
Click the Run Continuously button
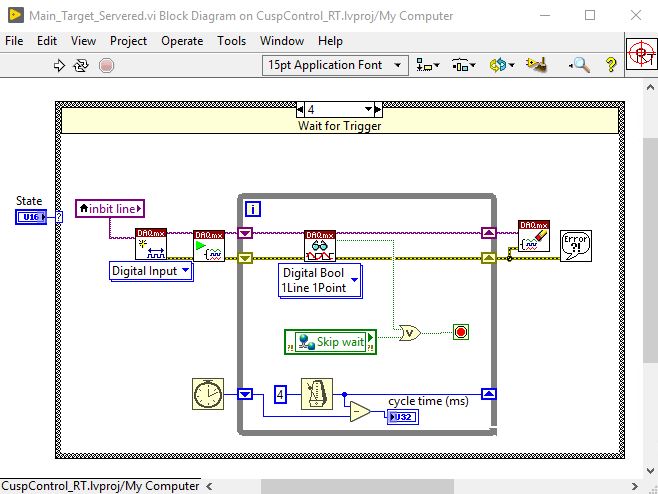[x=81, y=65]
